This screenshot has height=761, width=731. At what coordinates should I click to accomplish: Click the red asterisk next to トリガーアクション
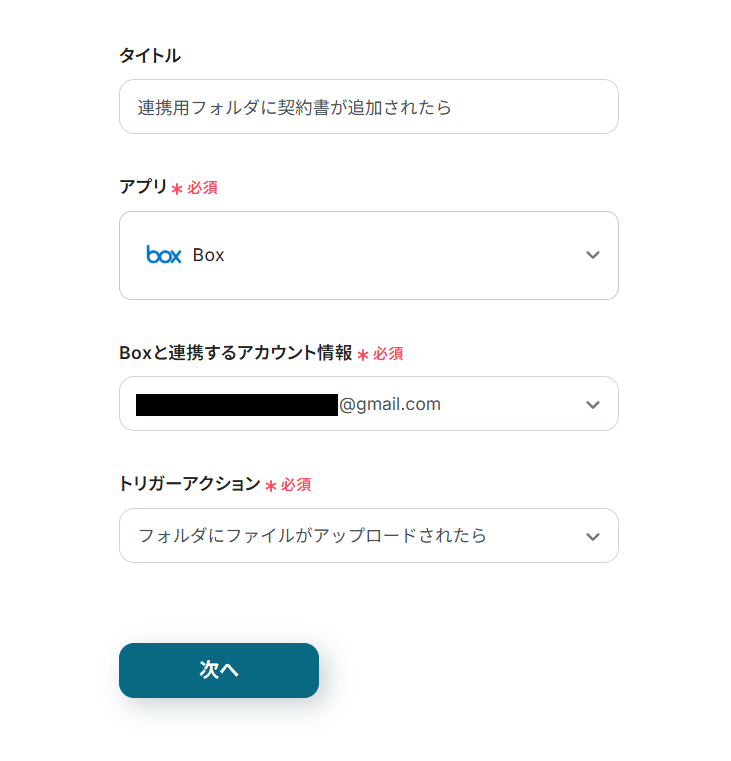pos(270,486)
